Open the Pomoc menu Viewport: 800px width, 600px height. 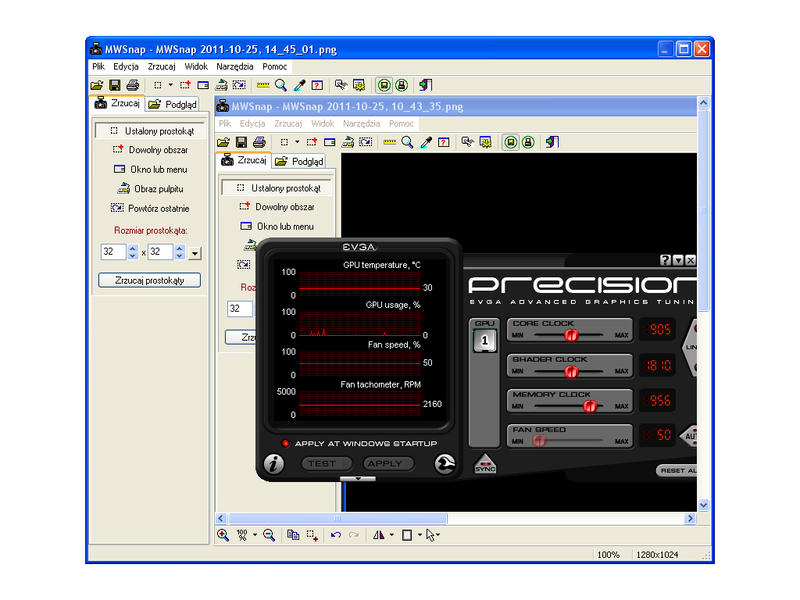(x=275, y=66)
